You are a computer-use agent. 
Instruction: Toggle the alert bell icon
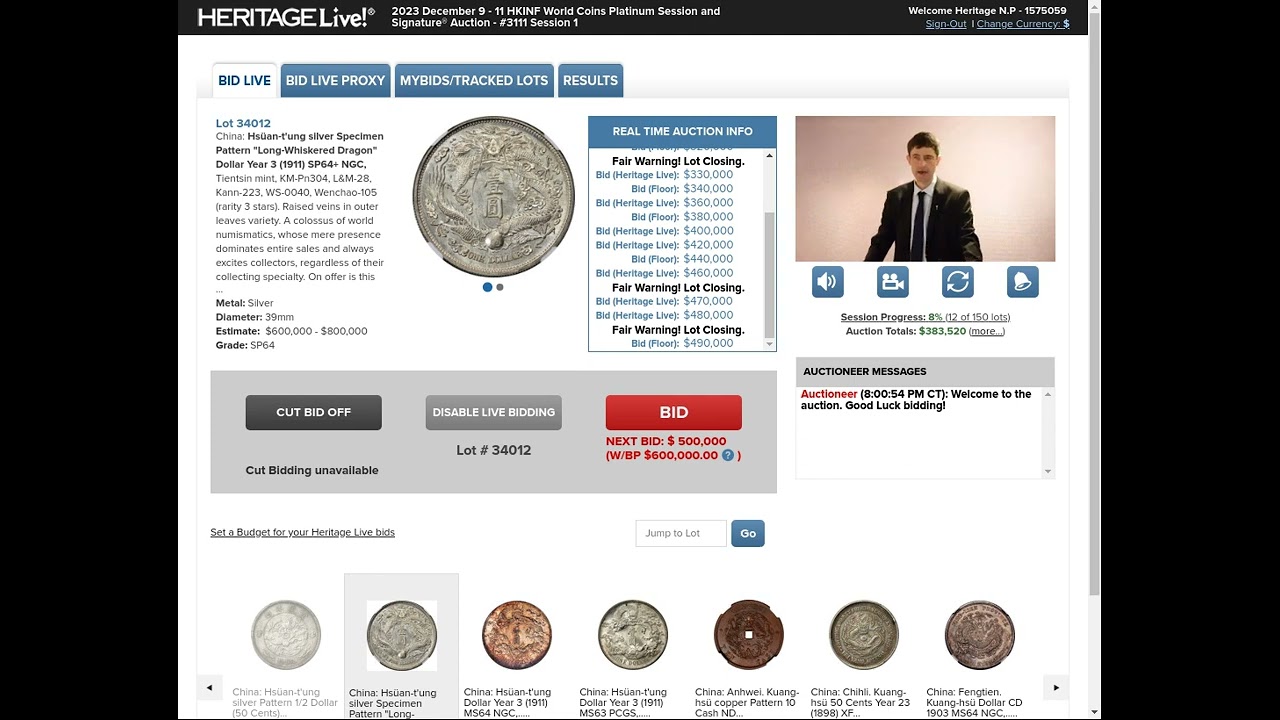point(1023,282)
